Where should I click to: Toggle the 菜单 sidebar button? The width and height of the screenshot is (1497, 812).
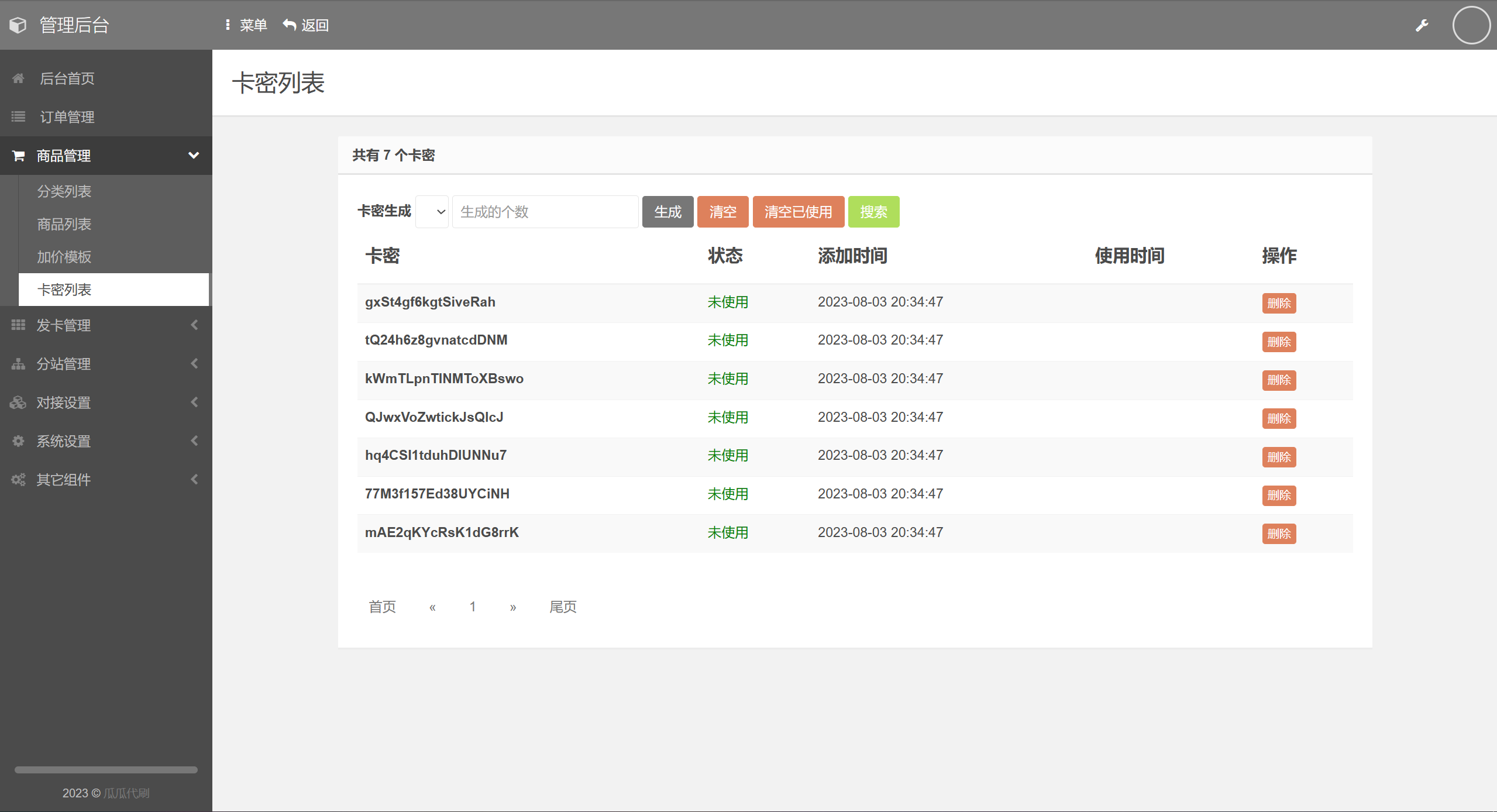point(246,25)
